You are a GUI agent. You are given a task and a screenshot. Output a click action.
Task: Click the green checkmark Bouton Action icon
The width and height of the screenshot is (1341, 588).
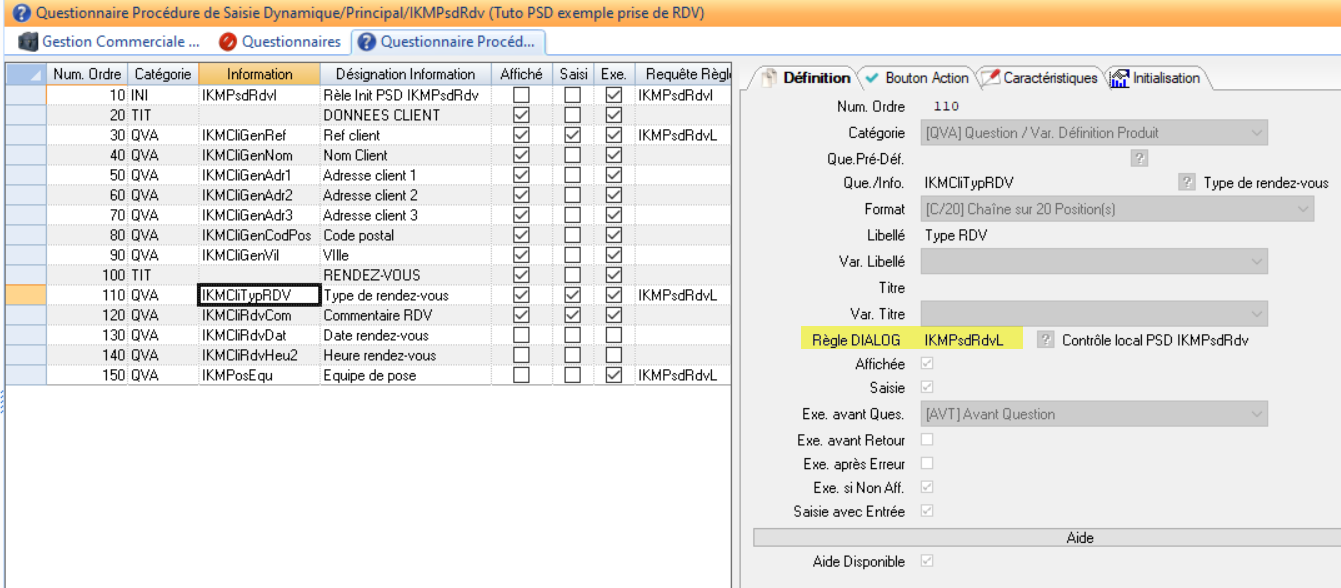[872, 78]
